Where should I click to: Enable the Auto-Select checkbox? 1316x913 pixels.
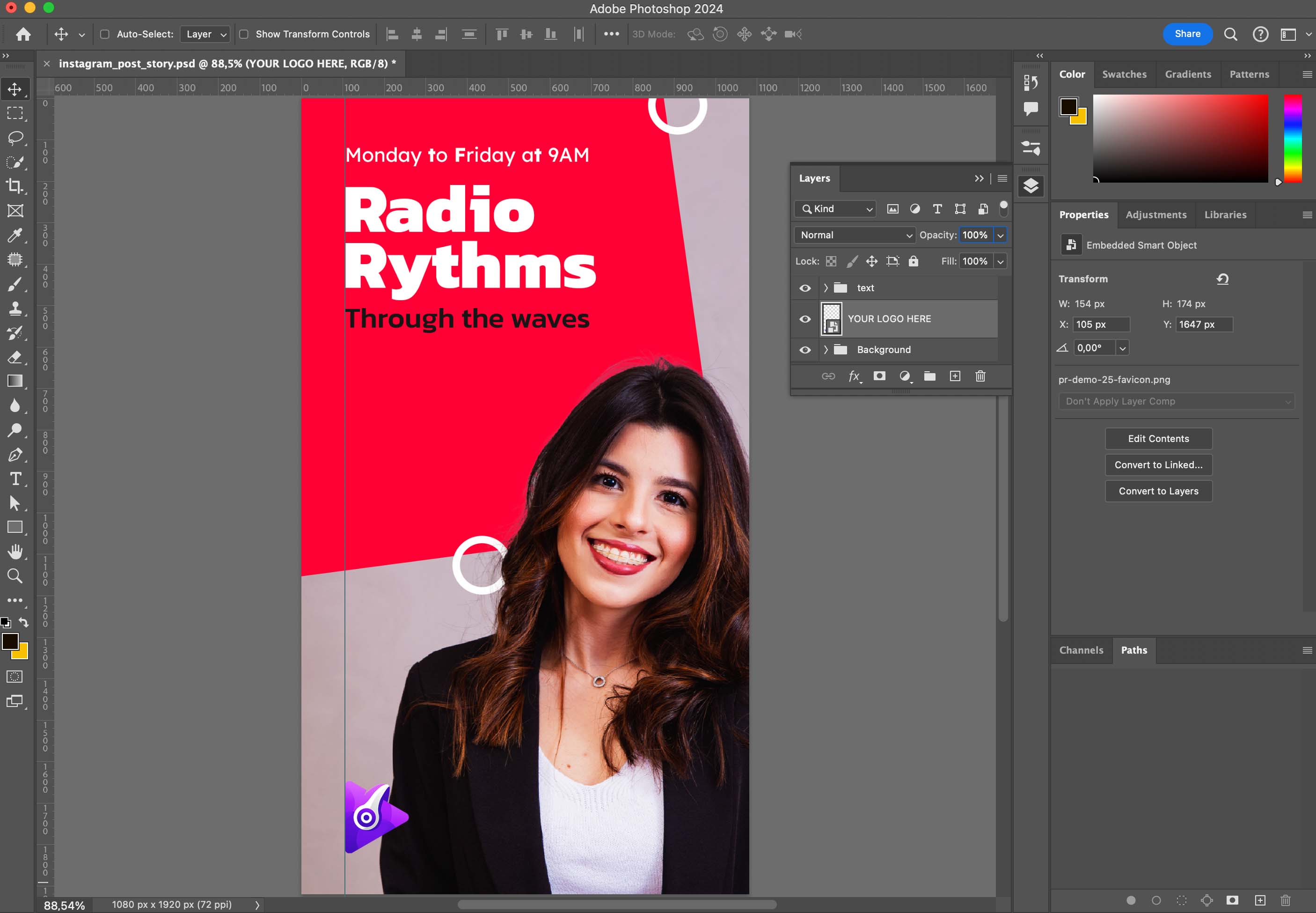[105, 34]
